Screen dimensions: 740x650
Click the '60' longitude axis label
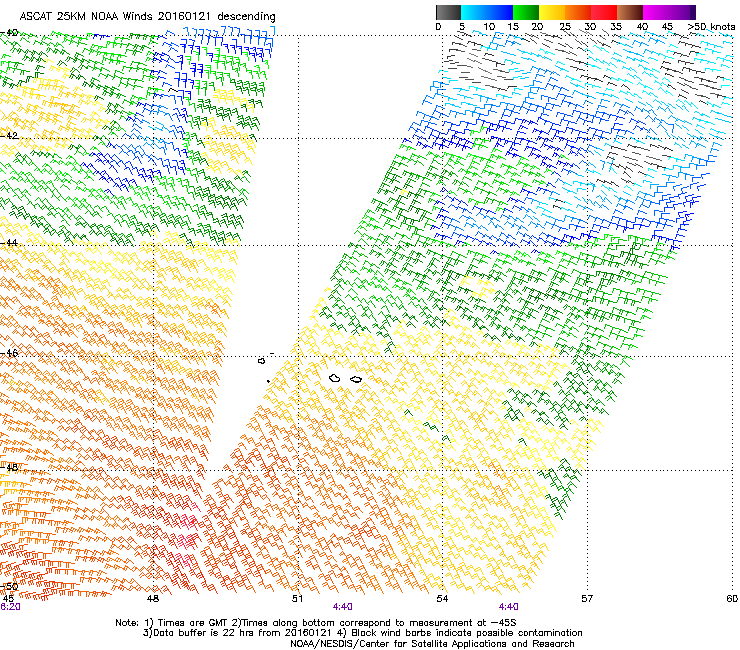point(732,598)
